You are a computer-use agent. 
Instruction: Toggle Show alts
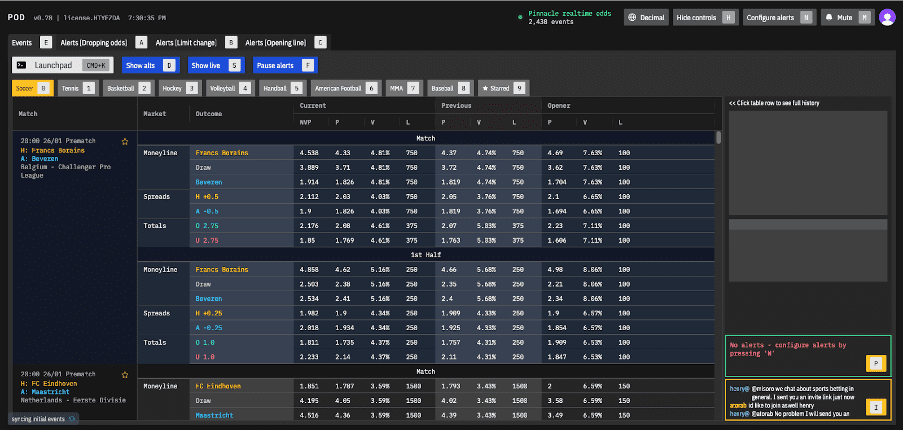click(x=150, y=65)
